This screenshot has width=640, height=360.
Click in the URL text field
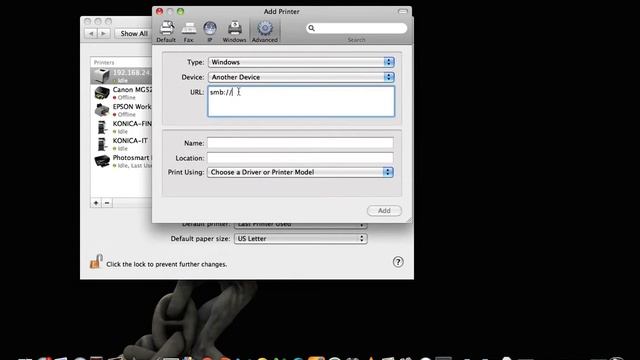pyautogui.click(x=301, y=101)
